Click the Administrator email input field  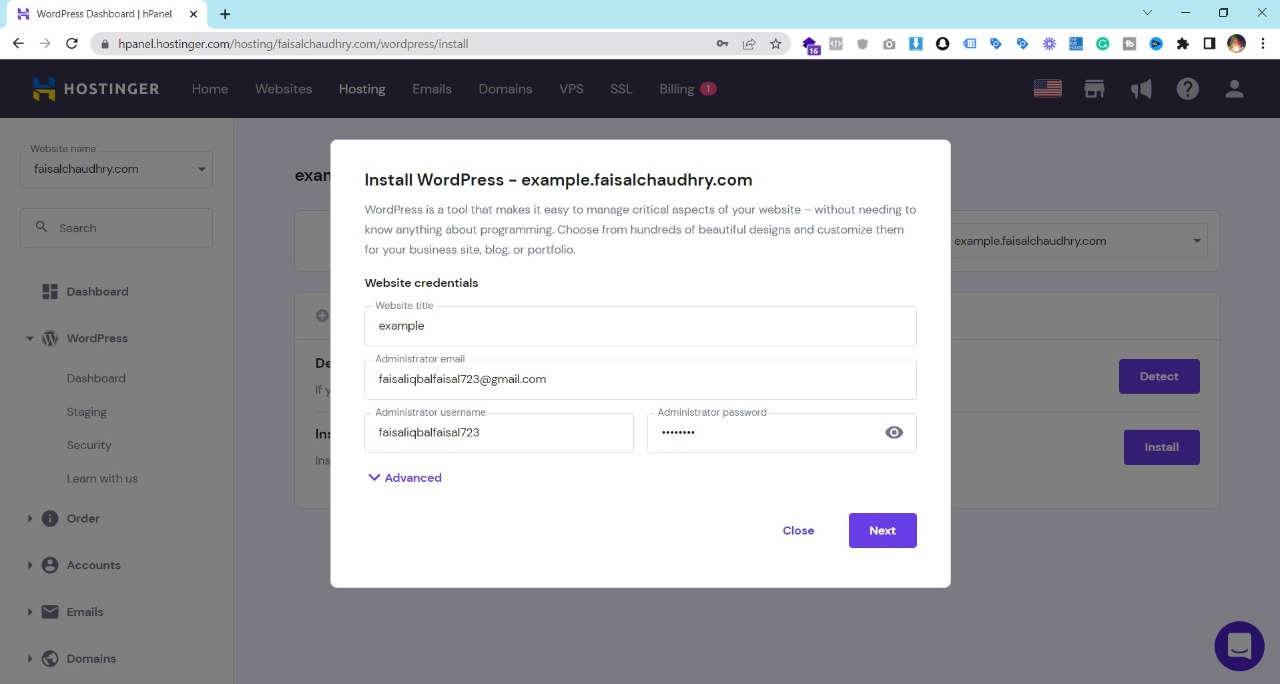640,379
